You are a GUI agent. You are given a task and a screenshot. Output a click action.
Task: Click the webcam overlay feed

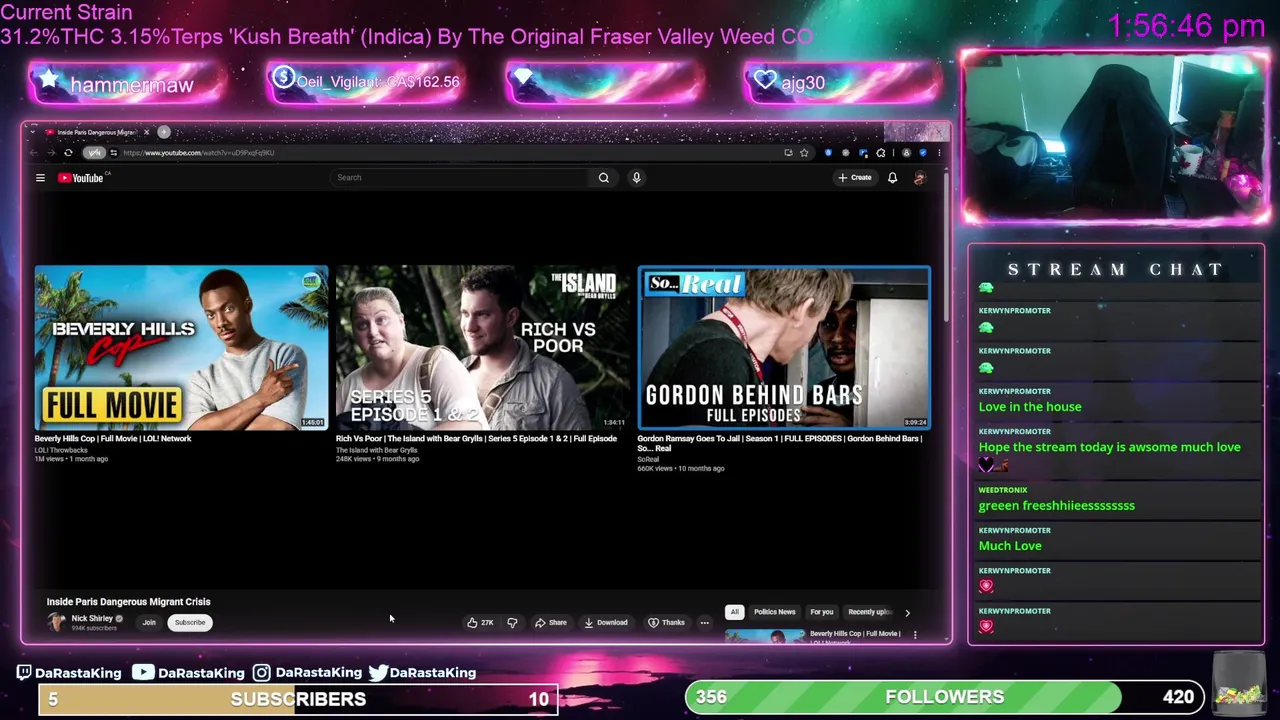point(1115,137)
